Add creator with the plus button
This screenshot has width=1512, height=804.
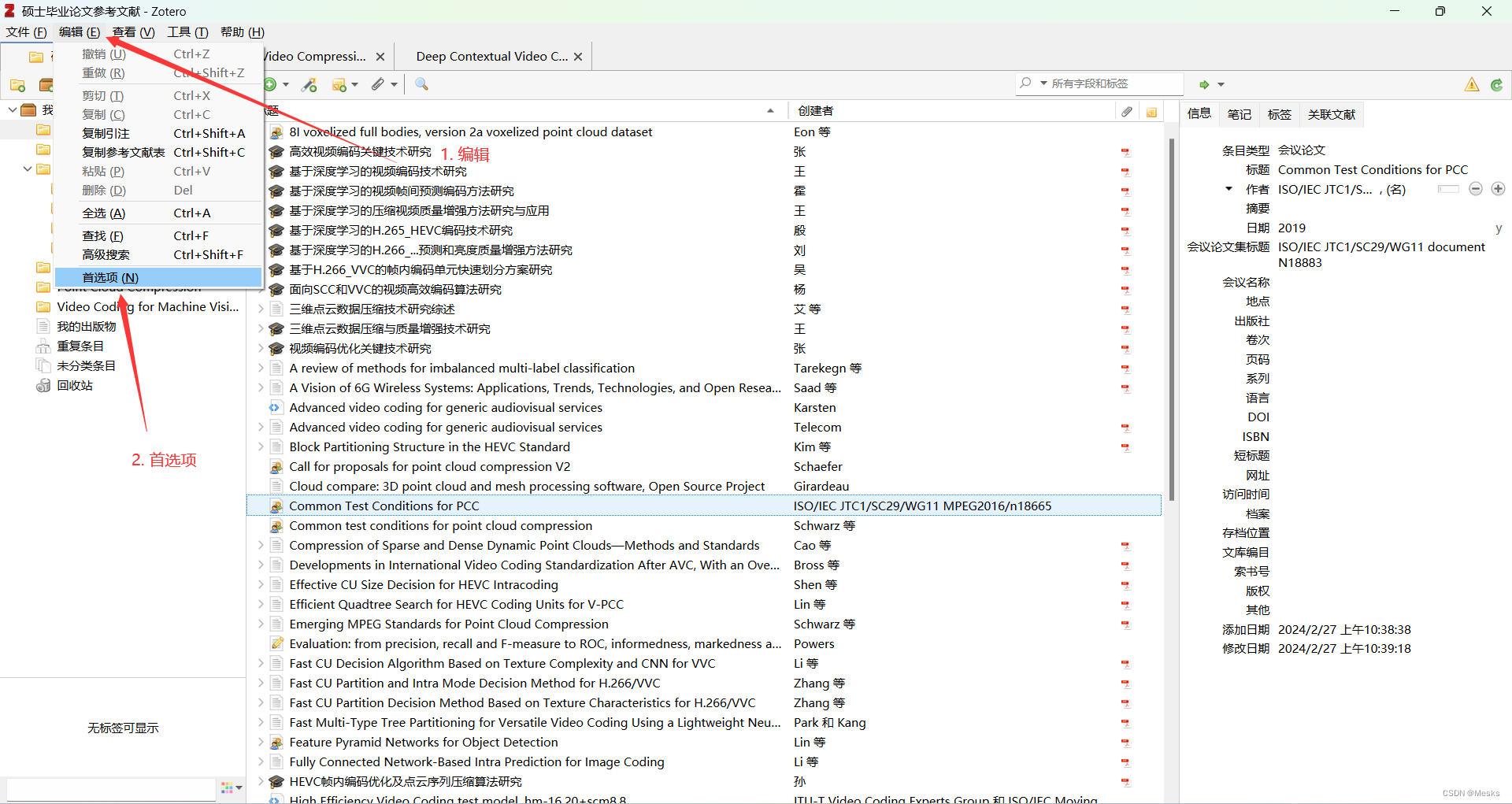pos(1498,189)
